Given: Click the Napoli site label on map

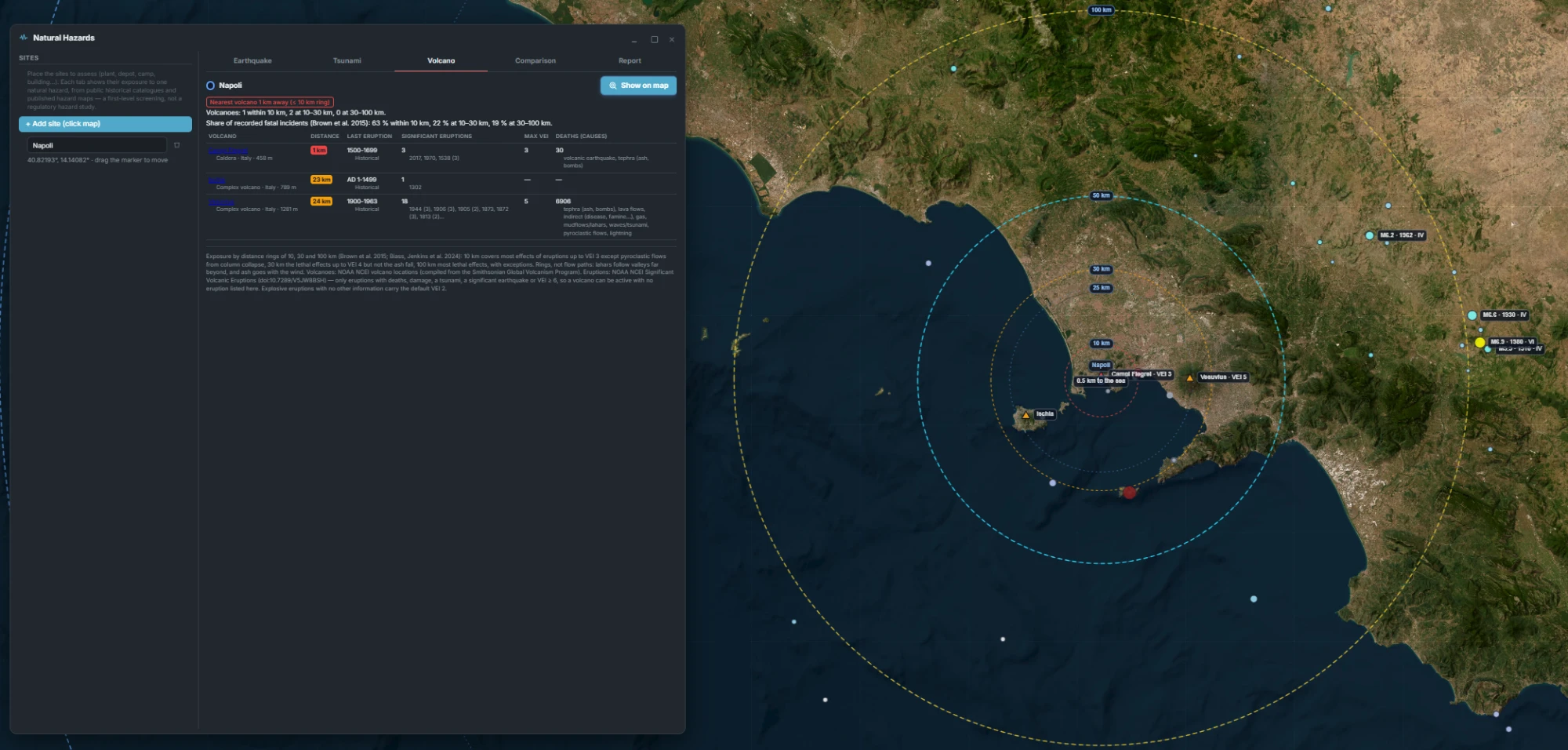Looking at the screenshot, I should tap(1101, 365).
